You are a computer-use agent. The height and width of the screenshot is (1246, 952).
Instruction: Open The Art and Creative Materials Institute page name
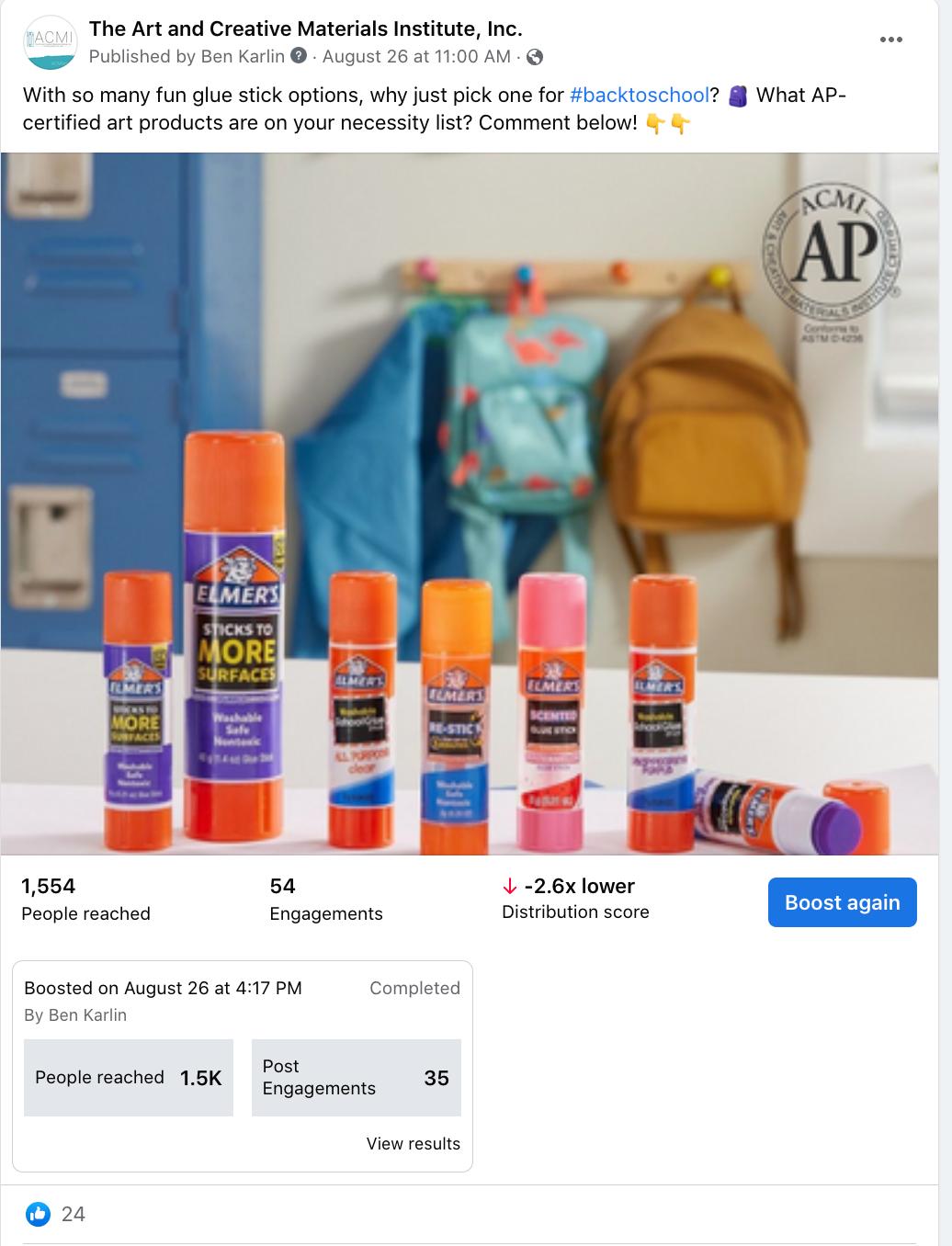point(306,28)
